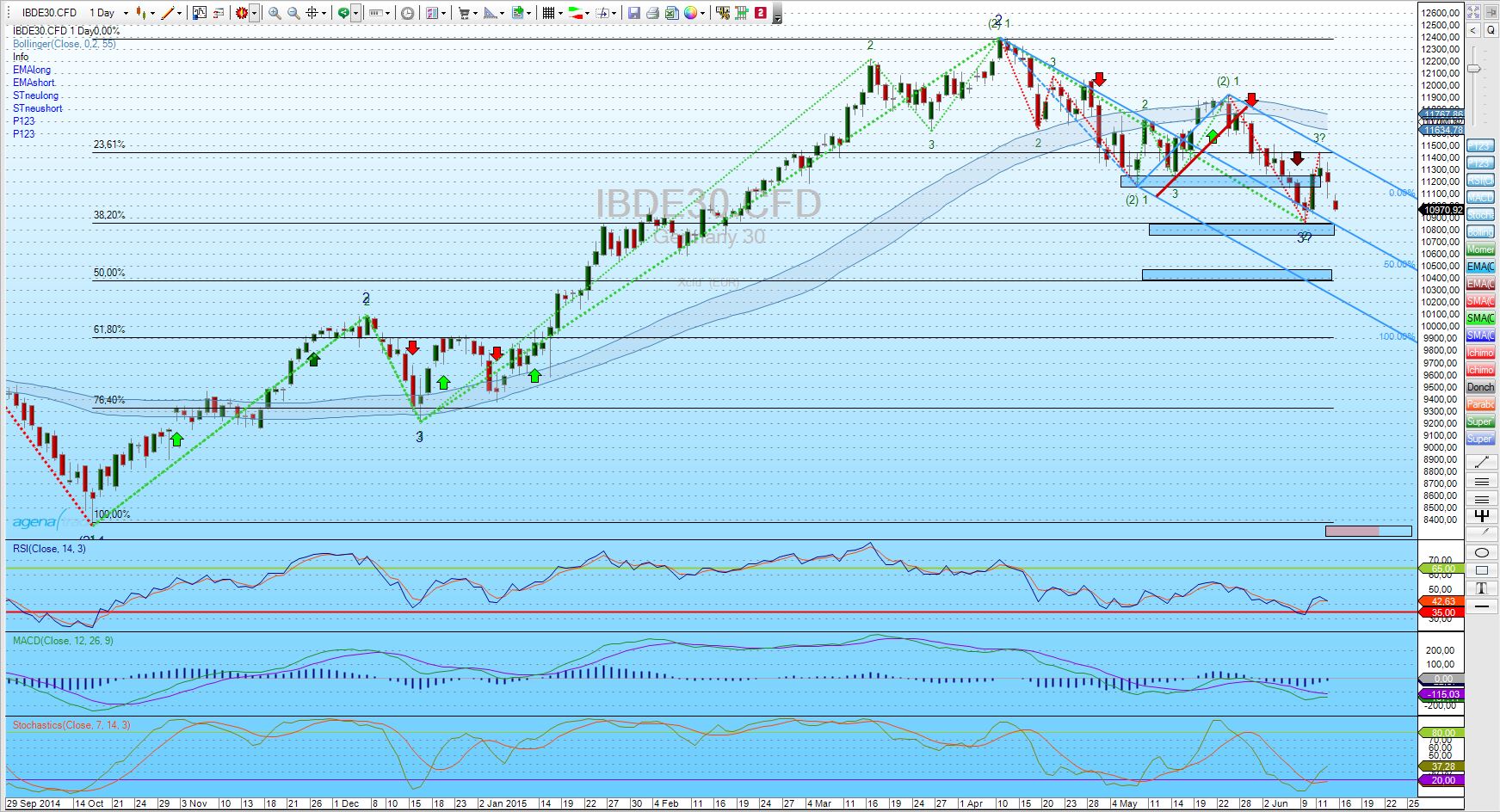Viewport: 1500px width, 812px height.
Task: Click the zoom in magnifier icon
Action: click(275, 13)
